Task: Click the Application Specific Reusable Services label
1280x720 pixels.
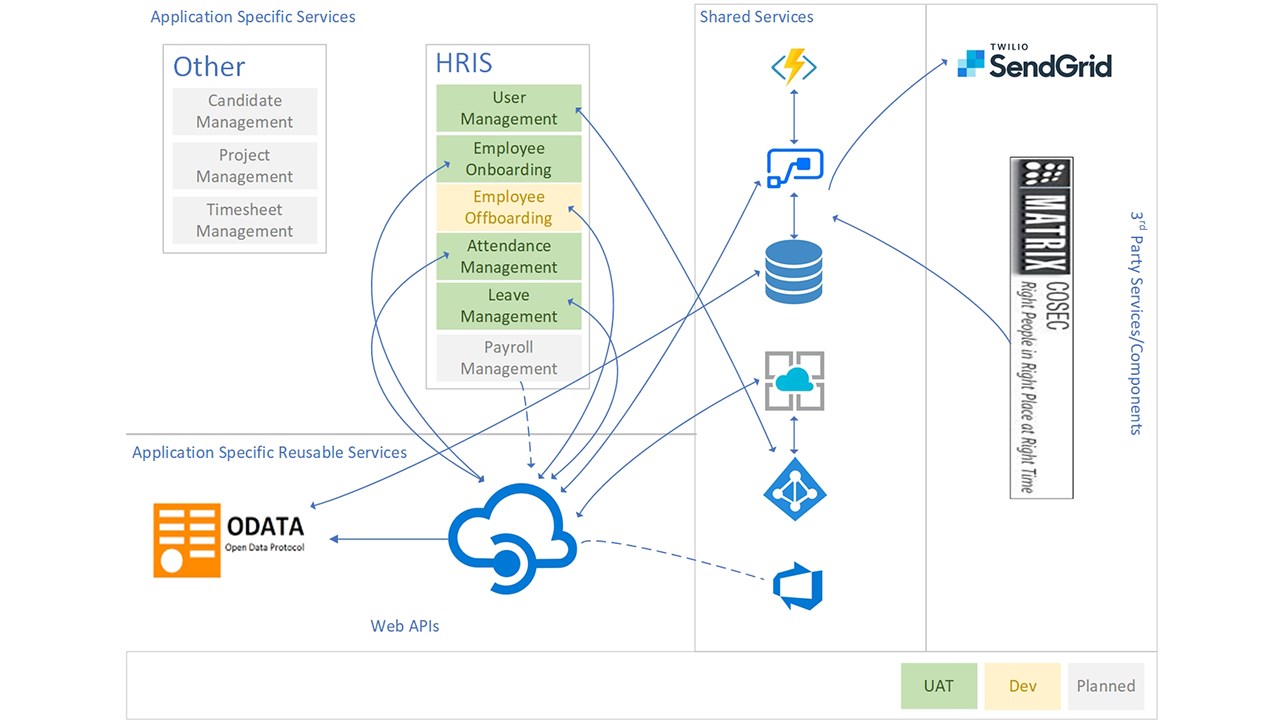Action: (x=270, y=453)
